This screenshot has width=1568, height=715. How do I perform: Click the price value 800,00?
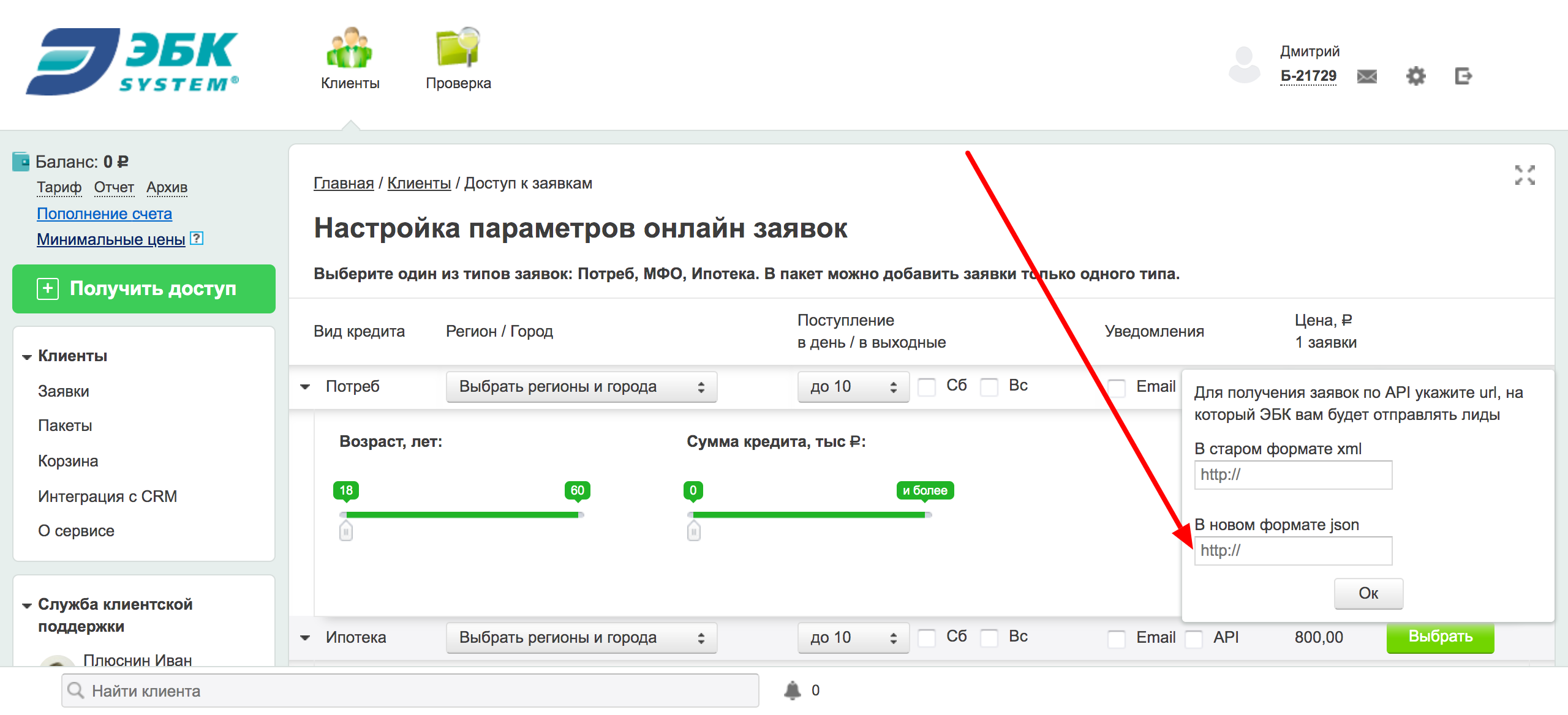pos(1319,637)
